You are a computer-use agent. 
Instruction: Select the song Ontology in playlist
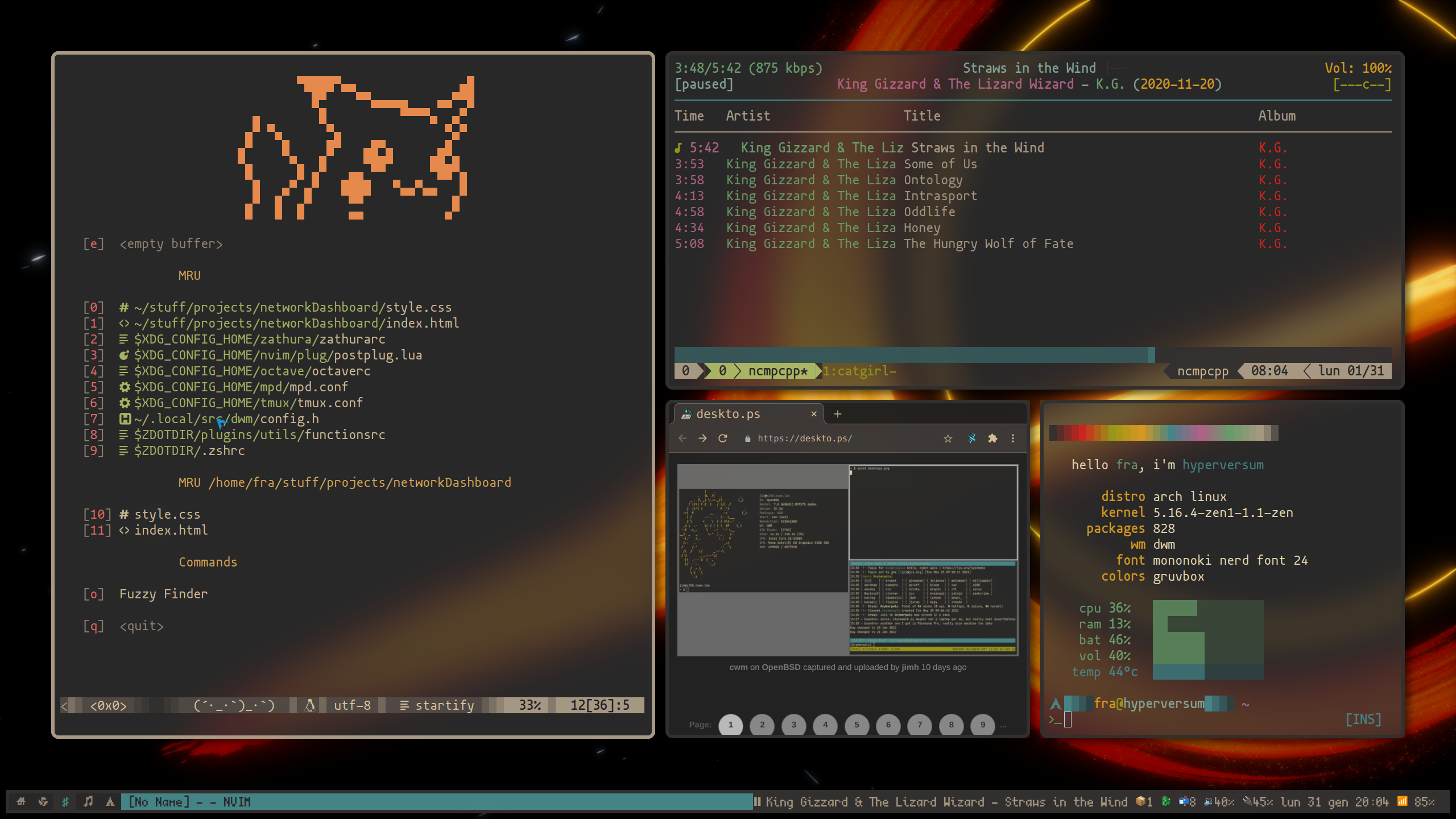[933, 180]
